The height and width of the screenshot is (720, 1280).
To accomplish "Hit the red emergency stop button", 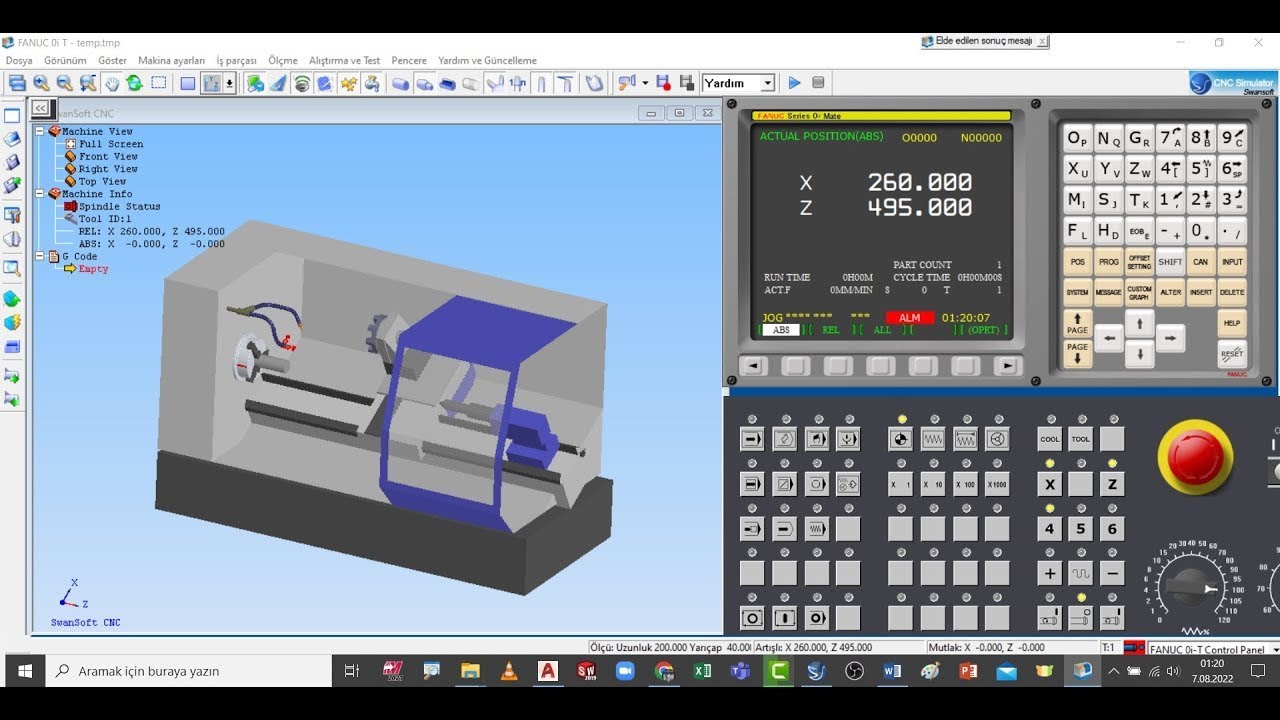I will click(x=1194, y=457).
